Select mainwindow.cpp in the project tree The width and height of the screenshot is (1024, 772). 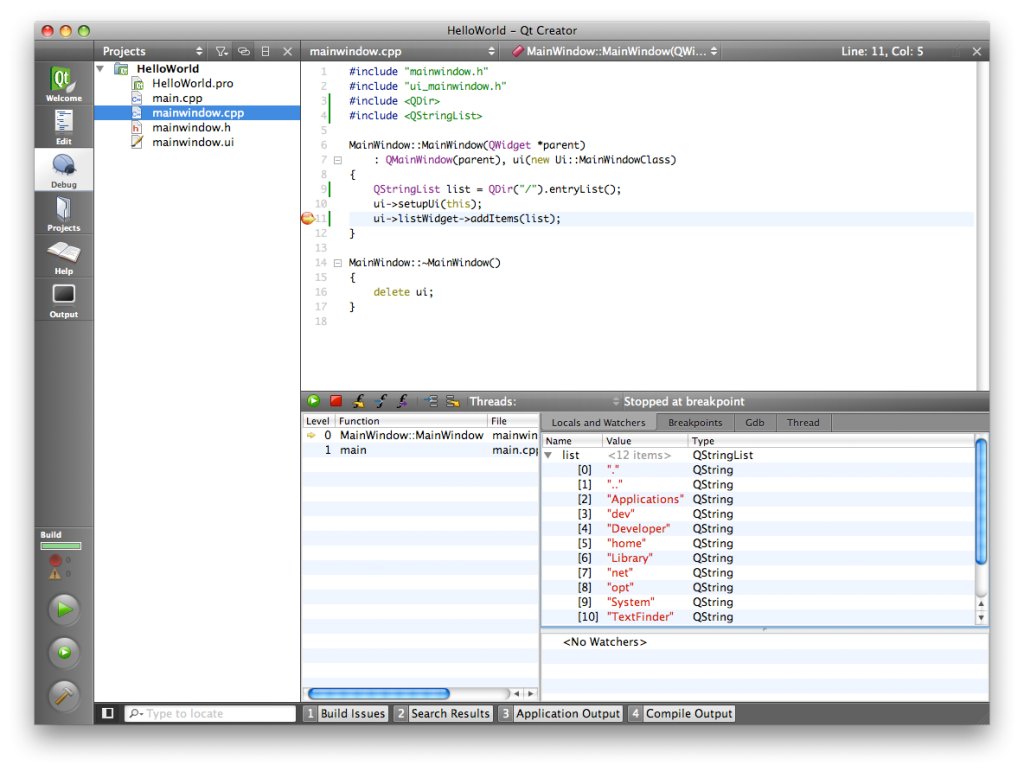[197, 112]
